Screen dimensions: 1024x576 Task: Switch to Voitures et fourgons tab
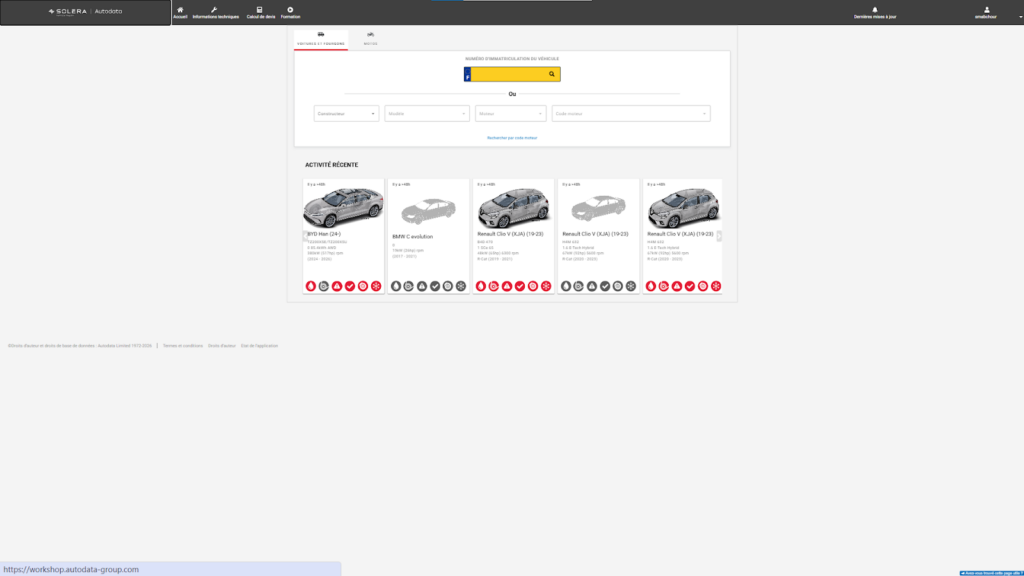(x=321, y=39)
